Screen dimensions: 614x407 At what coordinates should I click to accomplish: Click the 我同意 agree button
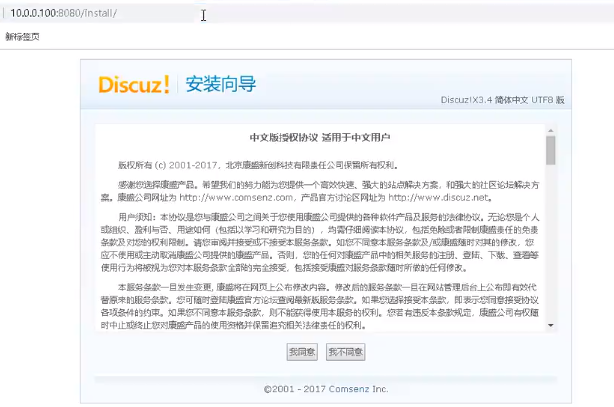tap(302, 352)
